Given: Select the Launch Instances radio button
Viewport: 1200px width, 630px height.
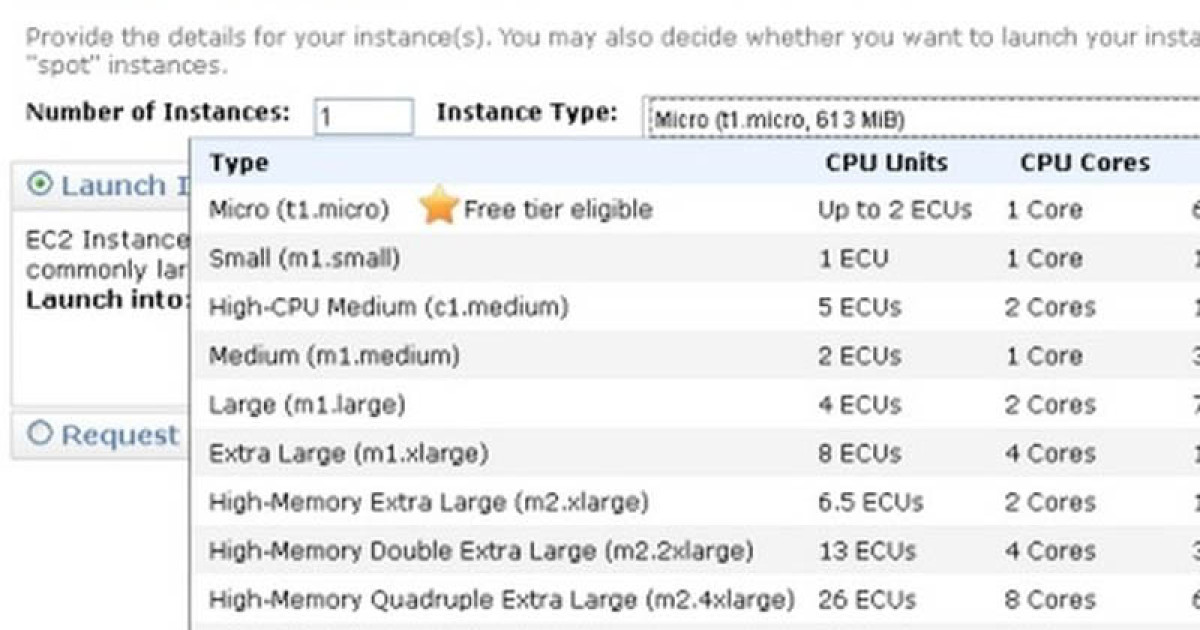Looking at the screenshot, I should (41, 185).
